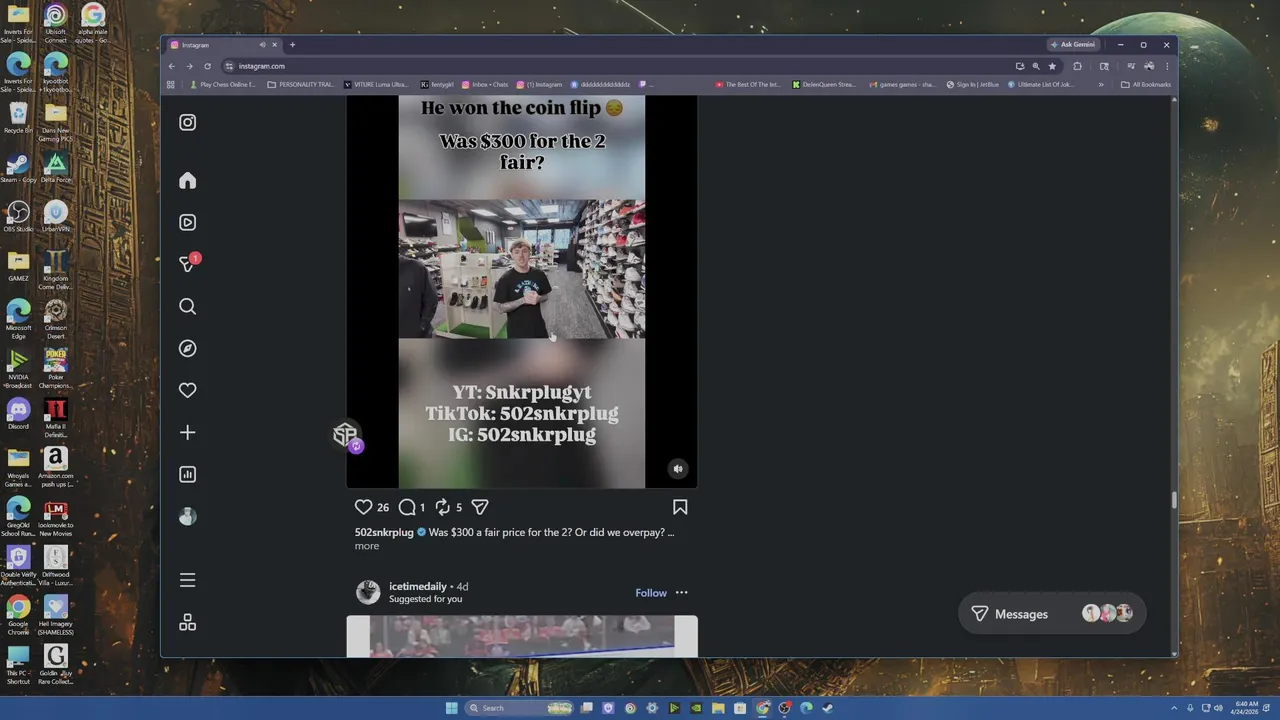Viewport: 1280px width, 720px height.
Task: Open Notifications heart in the sidebar
Action: [187, 390]
